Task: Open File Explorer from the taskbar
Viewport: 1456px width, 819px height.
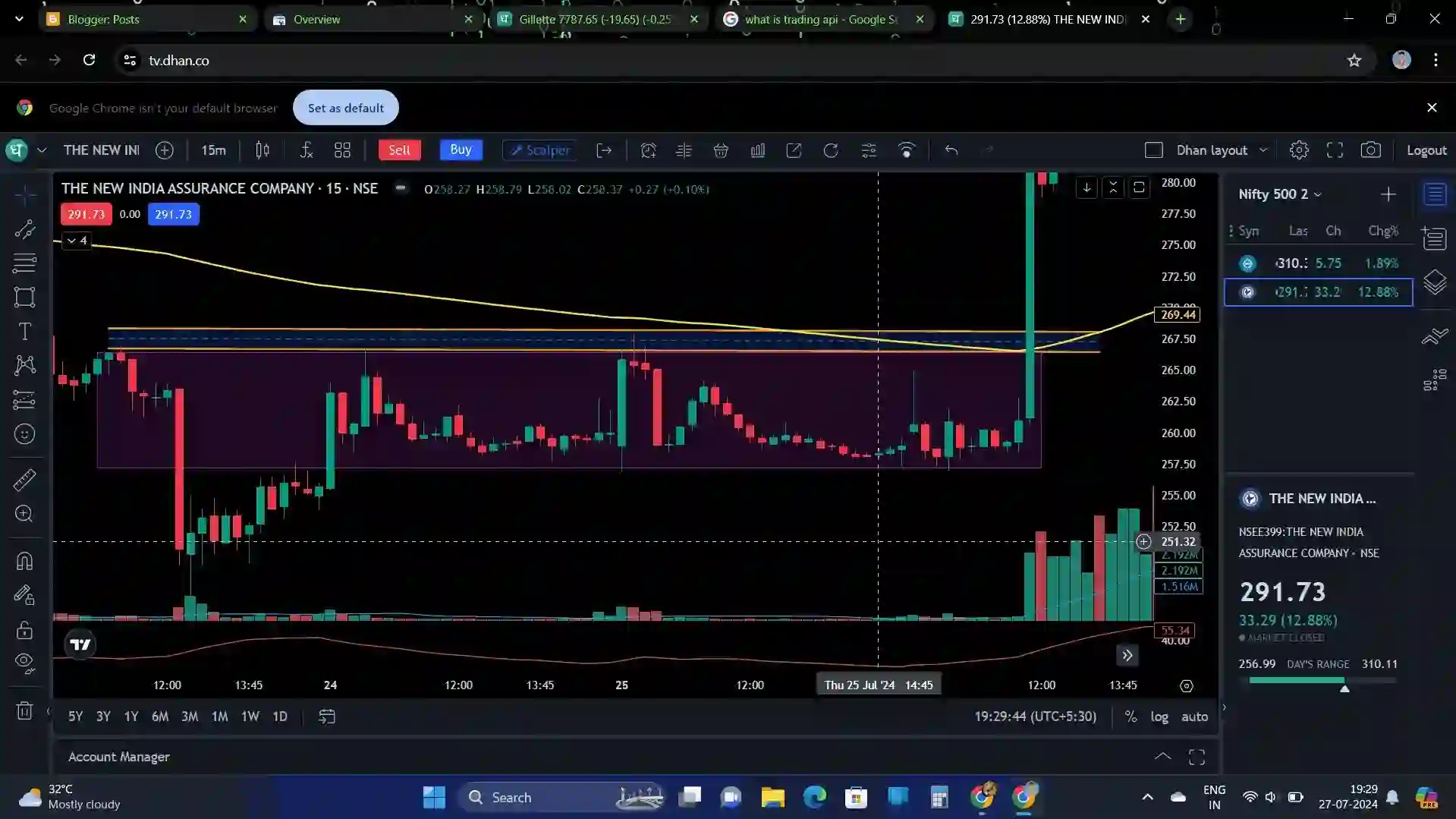Action: (772, 797)
